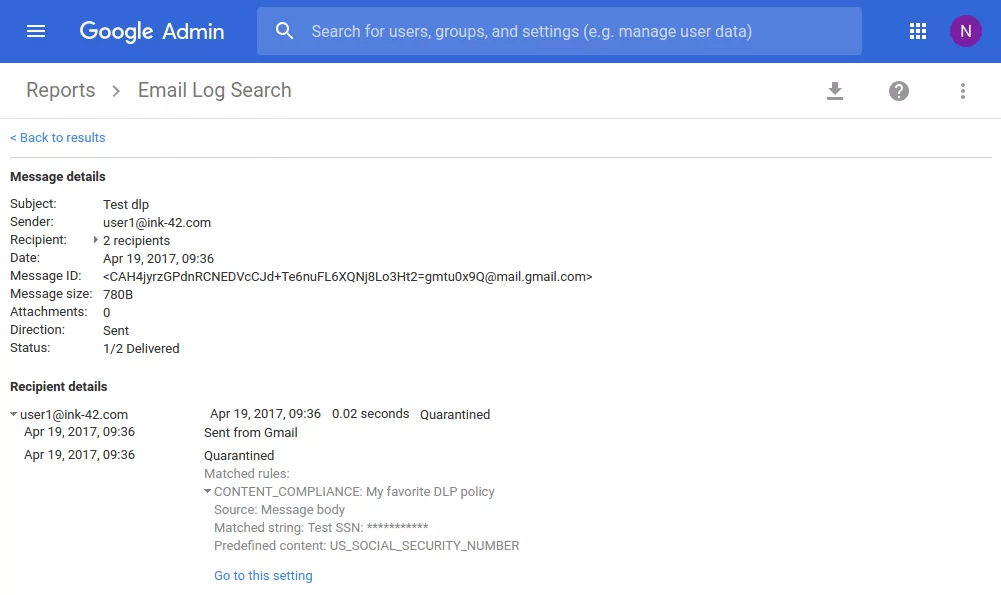Image resolution: width=1001 pixels, height=595 pixels.
Task: Click Matched string Test SSN line
Action: pos(321,528)
